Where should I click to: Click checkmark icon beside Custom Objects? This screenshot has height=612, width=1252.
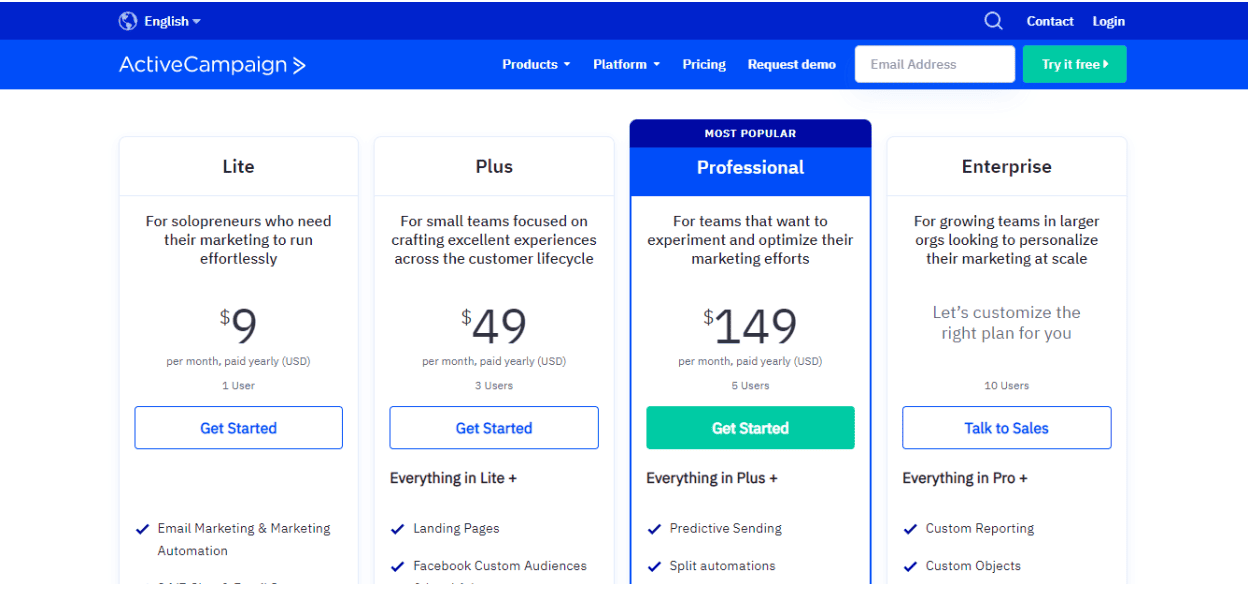coord(910,566)
